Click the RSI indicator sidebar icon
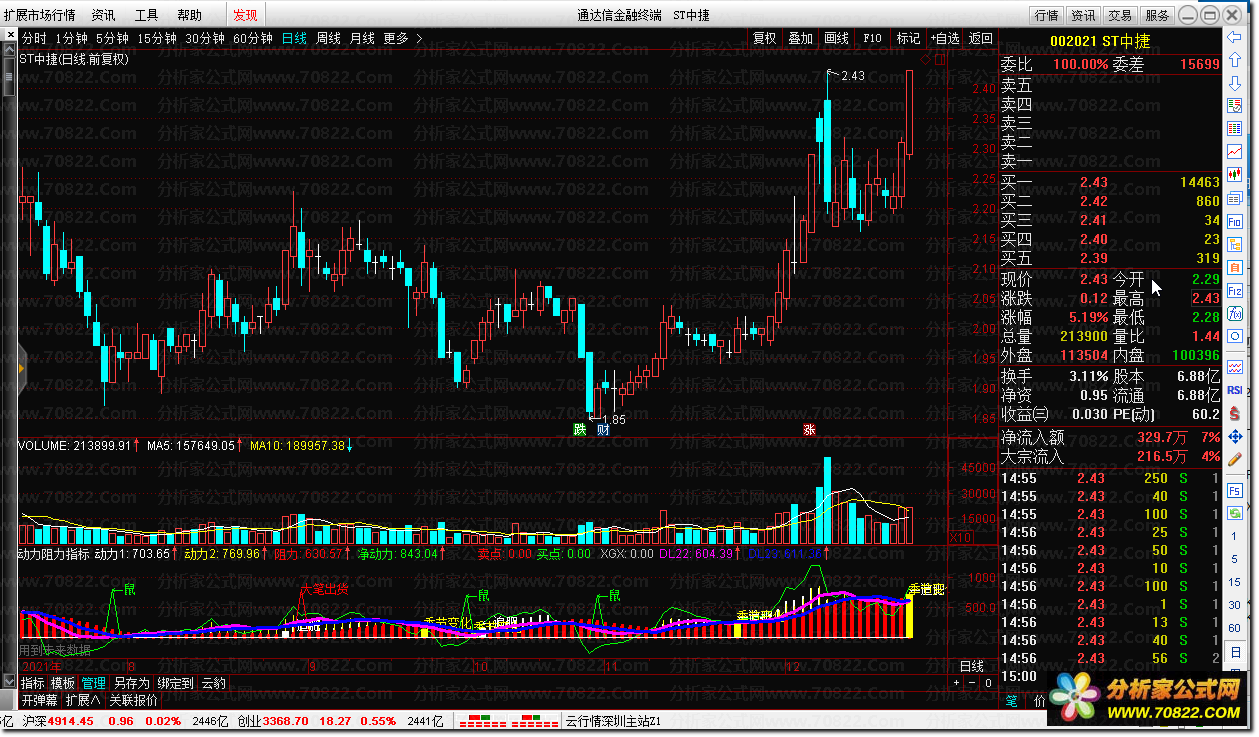Screen dimensions: 1259x737 1234,390
